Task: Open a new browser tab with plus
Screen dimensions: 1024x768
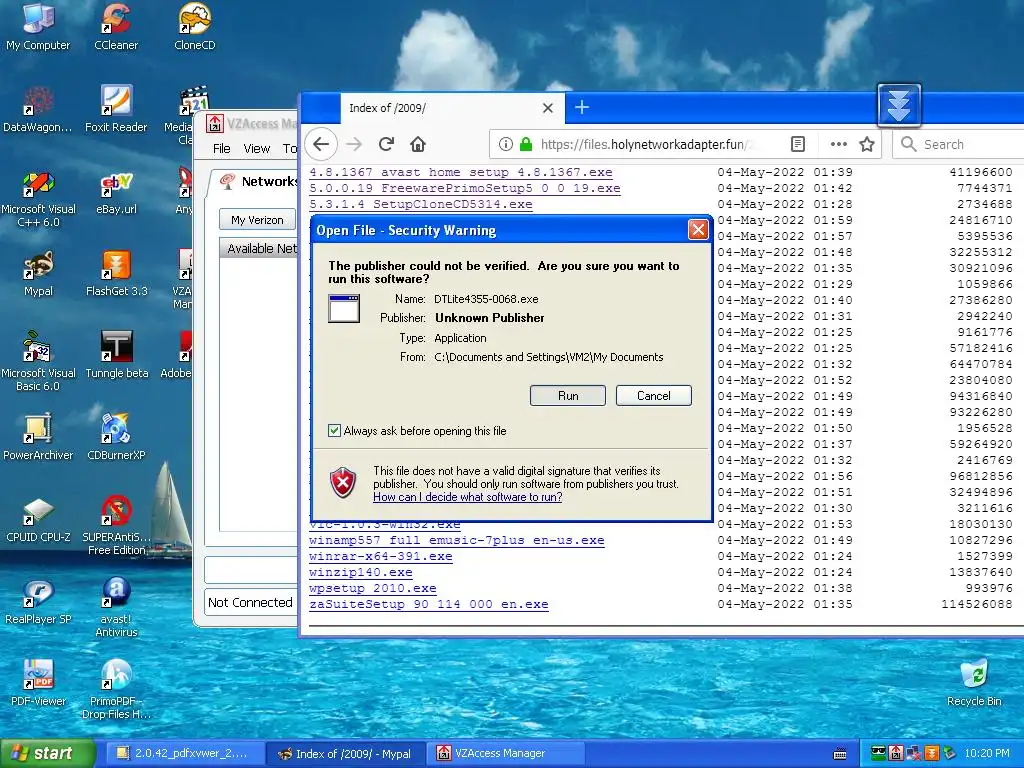Action: pos(582,107)
